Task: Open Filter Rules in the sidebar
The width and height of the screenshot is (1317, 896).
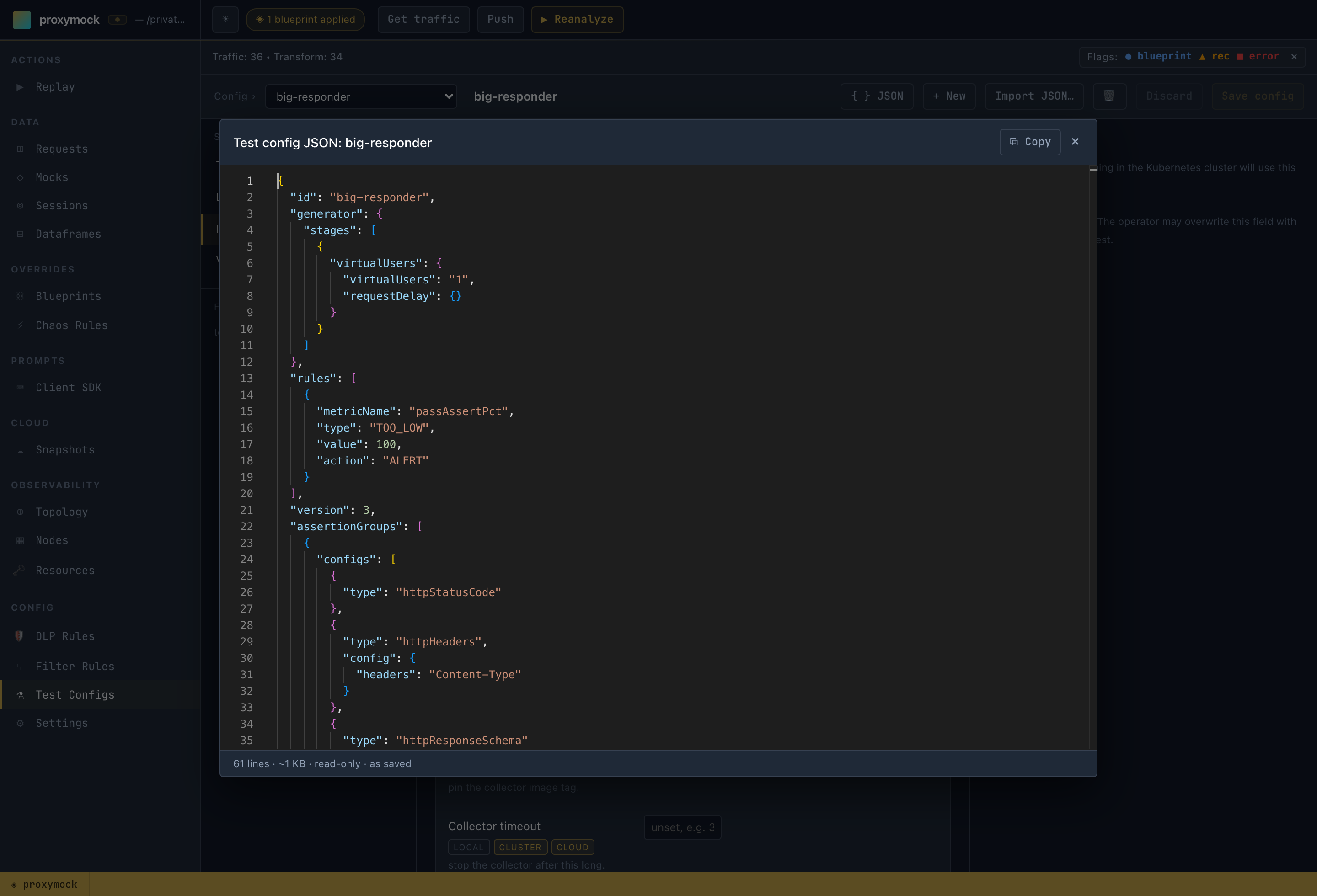Action: (100, 667)
